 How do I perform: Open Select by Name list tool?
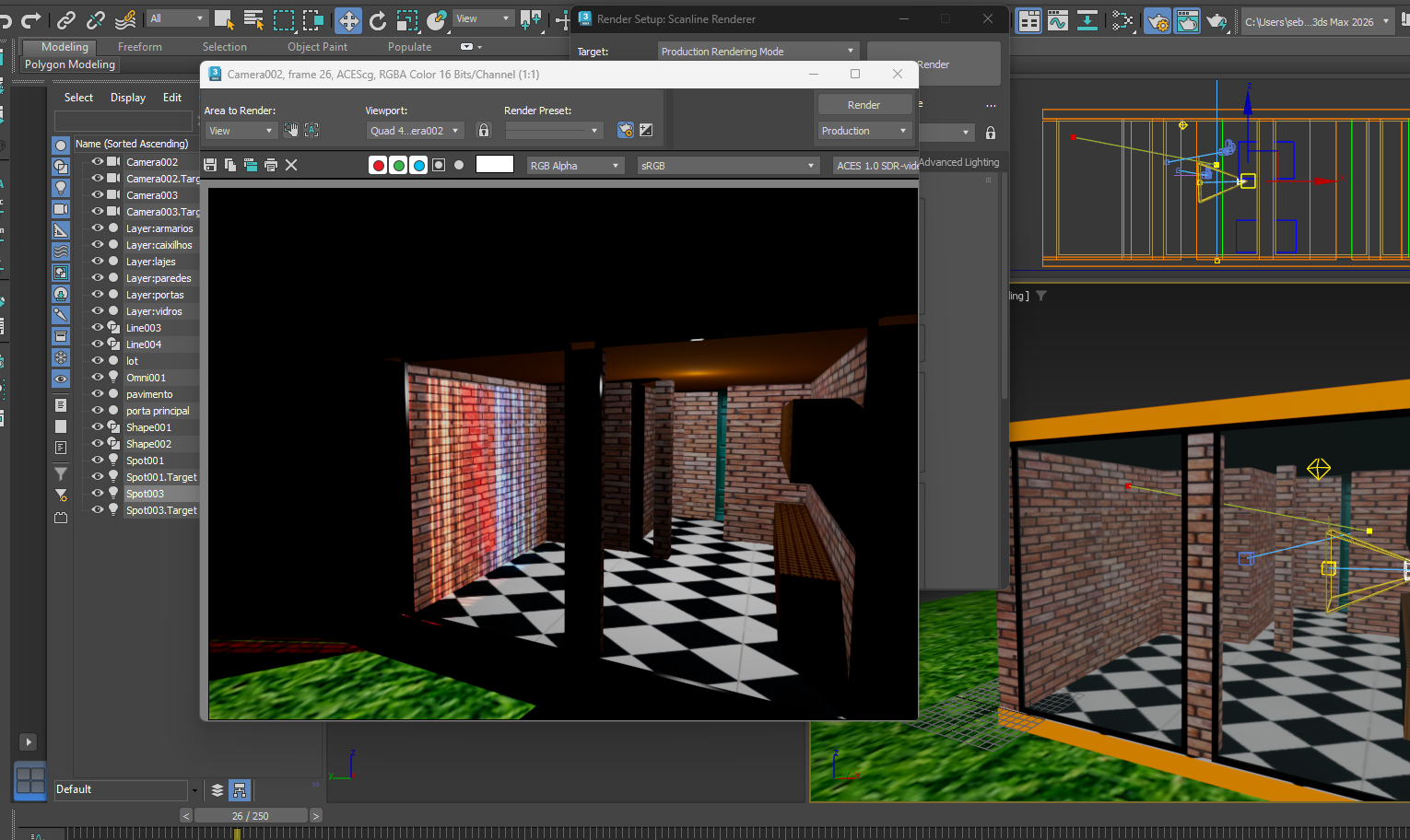253,20
